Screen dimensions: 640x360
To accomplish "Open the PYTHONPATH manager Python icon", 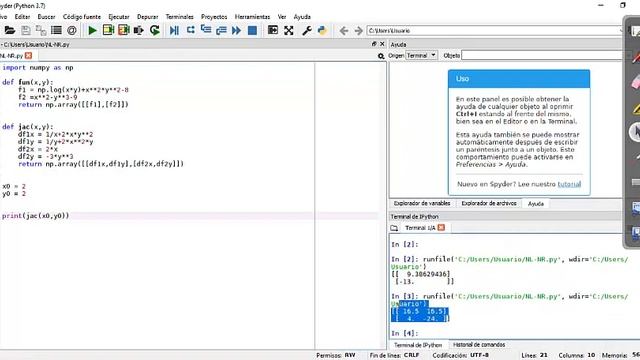I will [x=322, y=30].
